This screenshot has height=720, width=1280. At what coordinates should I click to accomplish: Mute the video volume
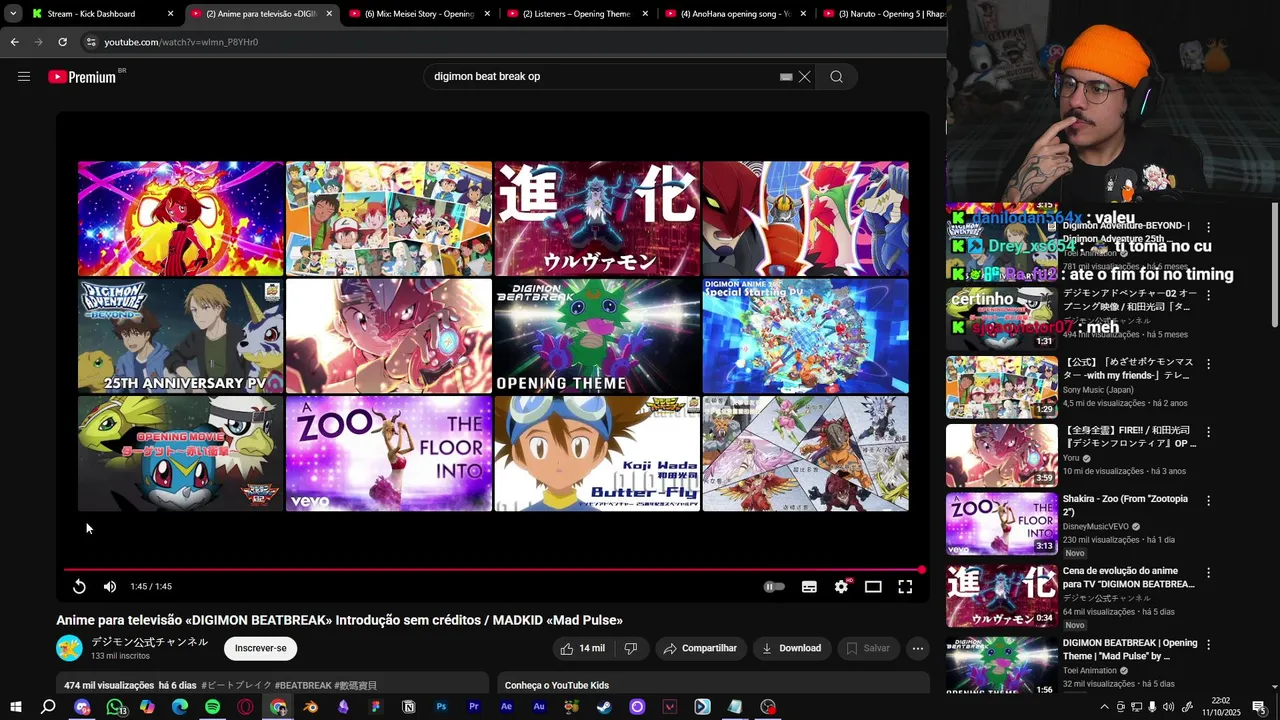[110, 587]
